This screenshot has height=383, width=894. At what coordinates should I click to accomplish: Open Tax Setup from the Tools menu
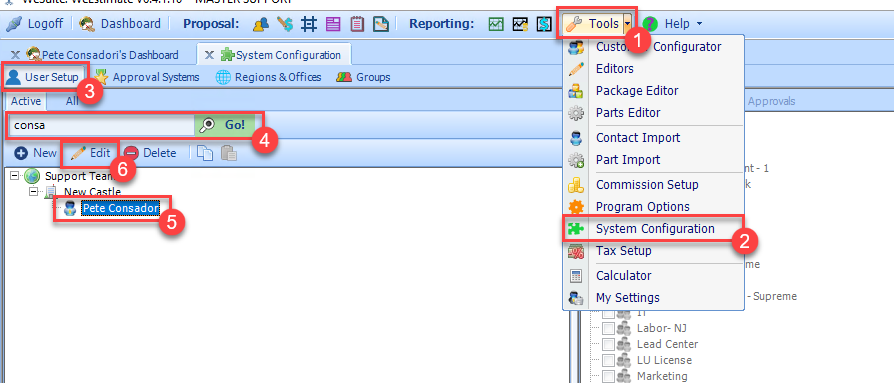click(623, 251)
